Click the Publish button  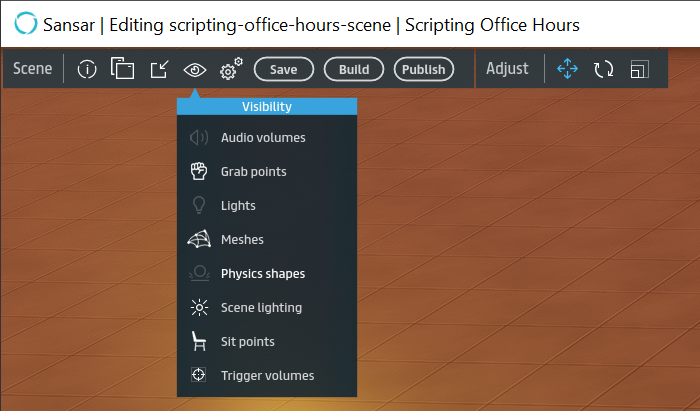coord(423,70)
